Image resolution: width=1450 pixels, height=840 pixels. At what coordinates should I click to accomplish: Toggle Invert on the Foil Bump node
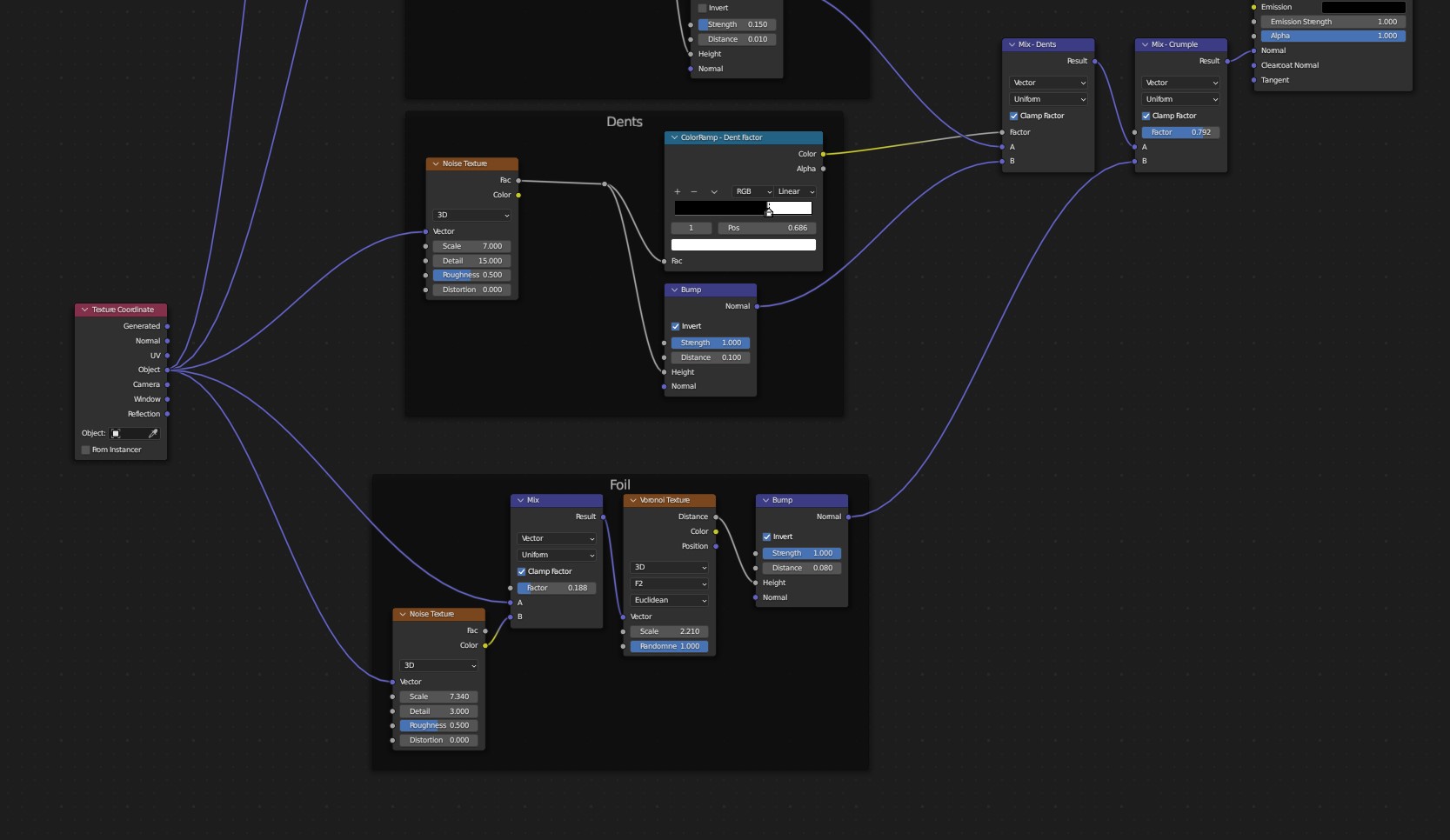click(766, 537)
